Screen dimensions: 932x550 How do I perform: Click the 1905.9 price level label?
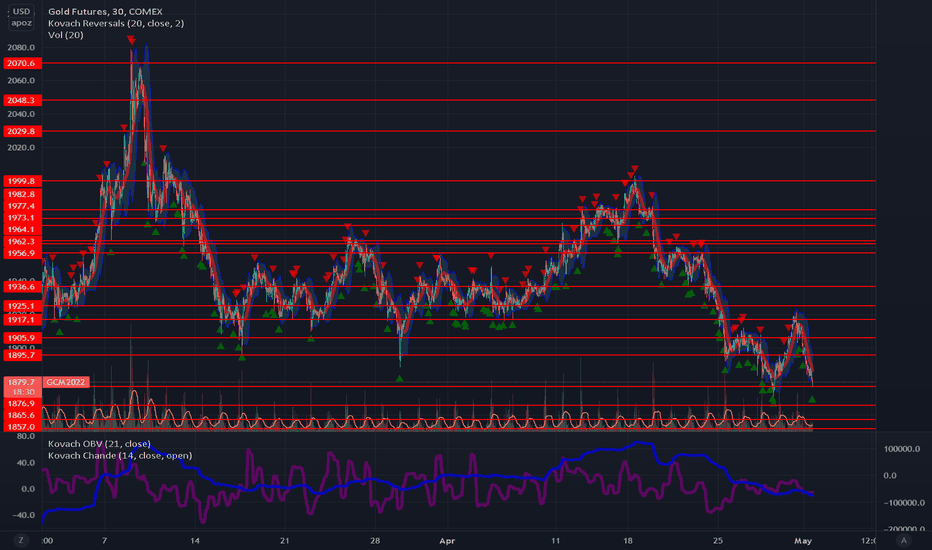click(21, 338)
